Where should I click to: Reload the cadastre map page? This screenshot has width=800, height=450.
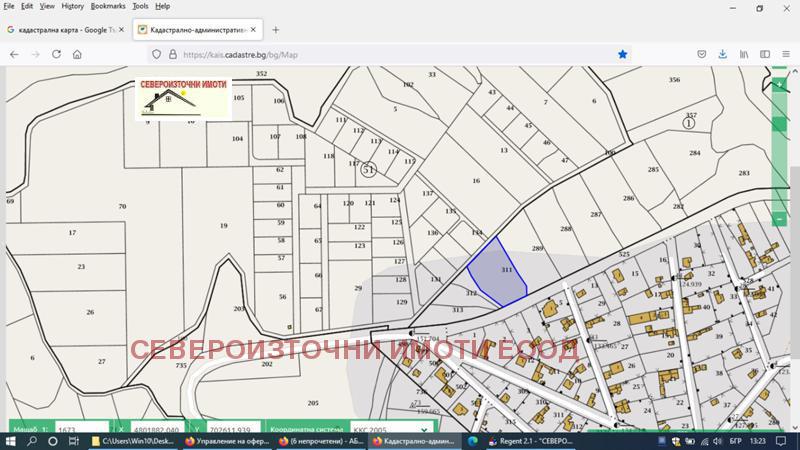click(58, 54)
